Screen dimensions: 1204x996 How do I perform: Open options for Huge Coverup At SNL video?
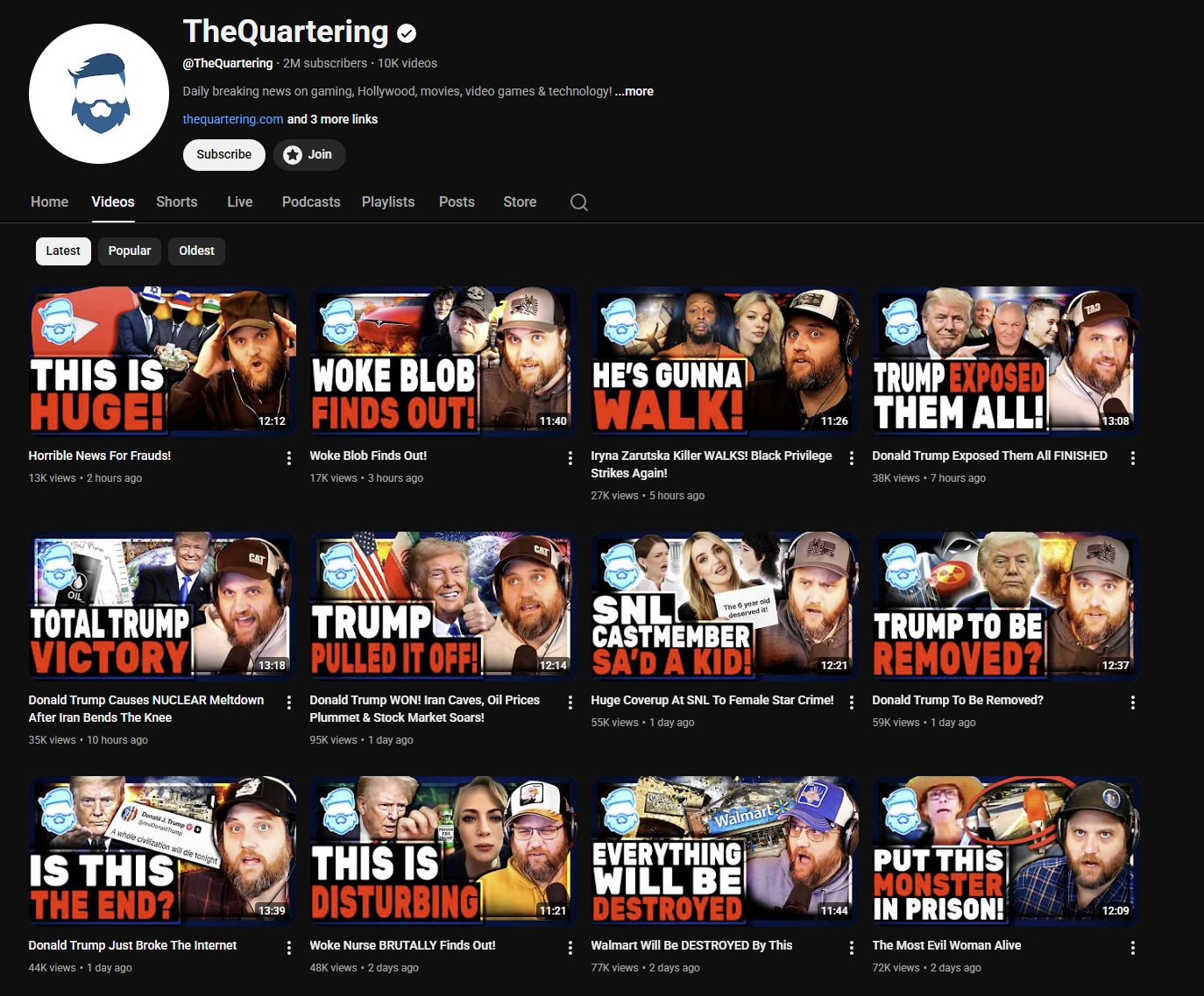click(851, 703)
